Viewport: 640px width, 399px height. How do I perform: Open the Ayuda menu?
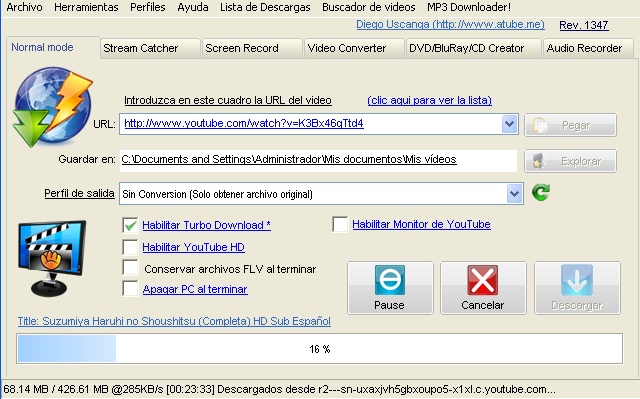pyautogui.click(x=193, y=7)
